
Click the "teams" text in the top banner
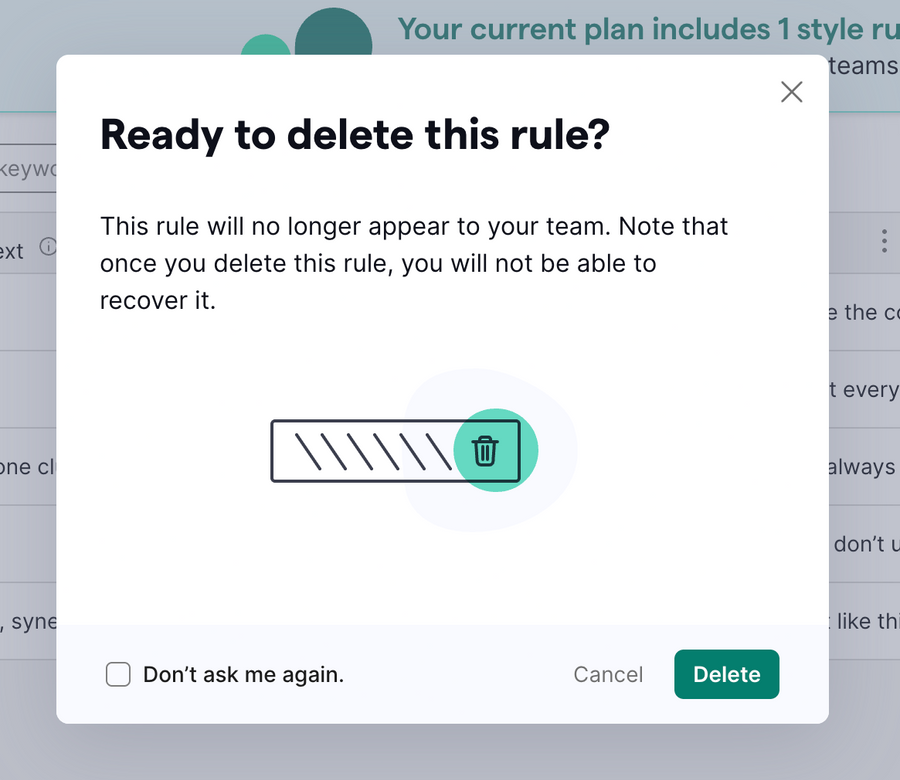click(x=863, y=64)
